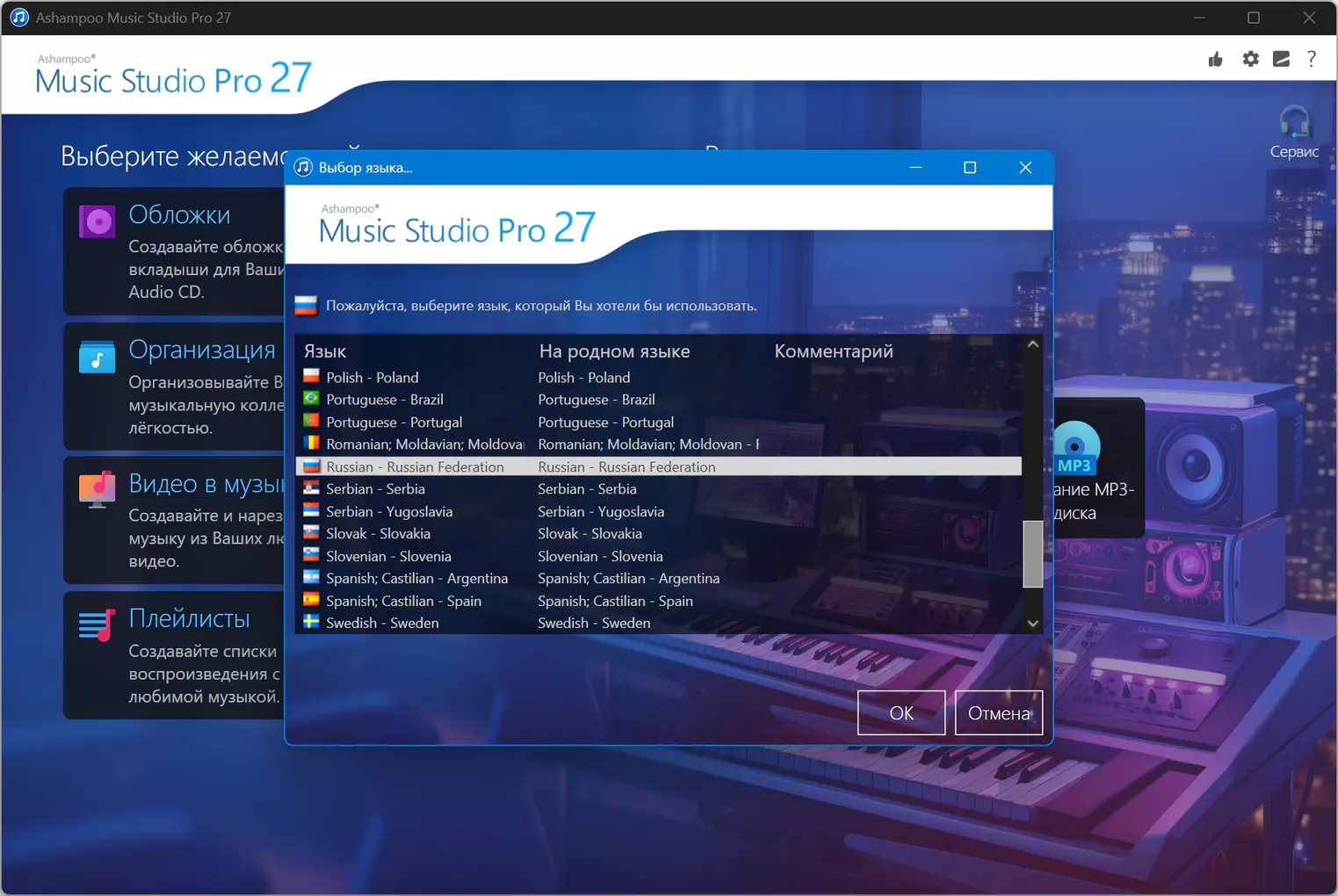Click the Poland flag icon
The width and height of the screenshot is (1338, 896).
(x=311, y=376)
